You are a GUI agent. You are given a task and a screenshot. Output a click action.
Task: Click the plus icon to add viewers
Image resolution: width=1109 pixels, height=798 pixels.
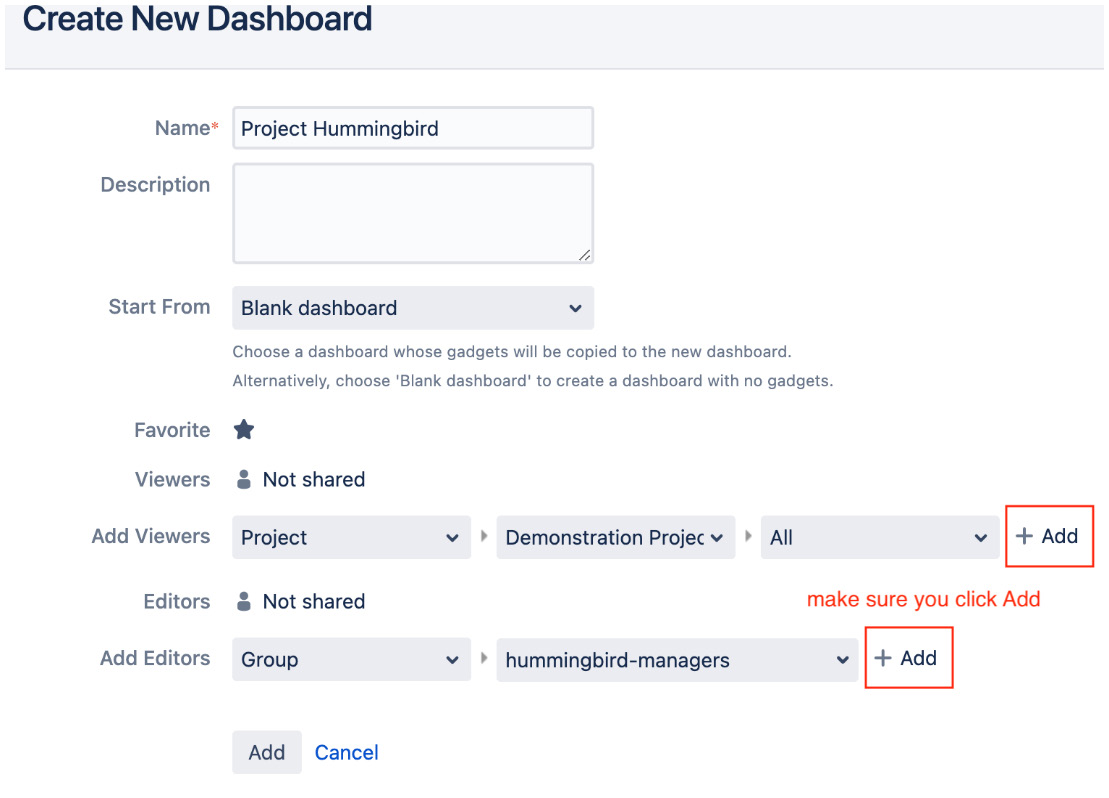(1024, 536)
